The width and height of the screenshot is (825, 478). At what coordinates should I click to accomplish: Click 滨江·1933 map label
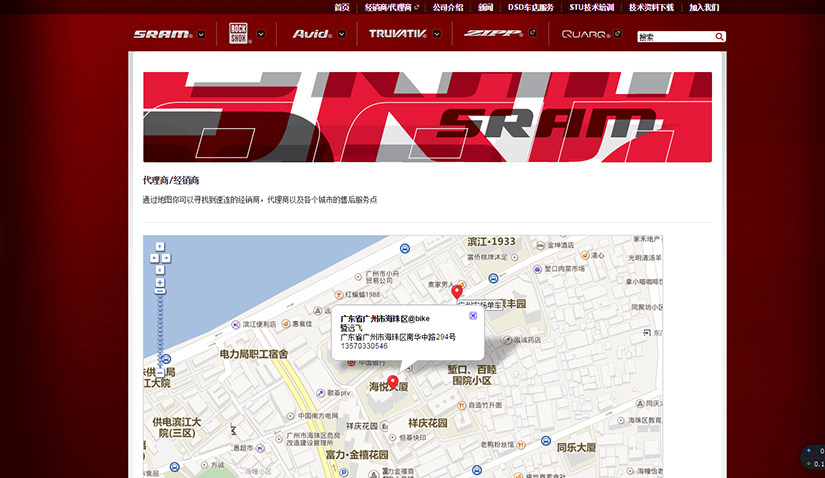coord(491,242)
